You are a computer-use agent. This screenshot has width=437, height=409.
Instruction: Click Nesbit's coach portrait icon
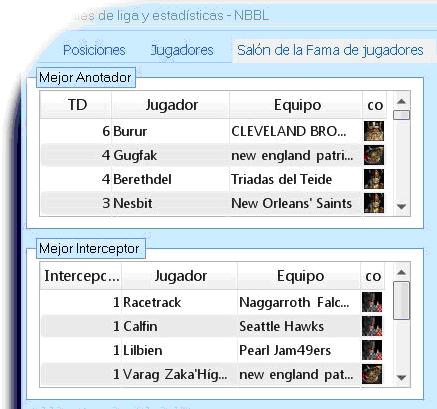pyautogui.click(x=374, y=203)
